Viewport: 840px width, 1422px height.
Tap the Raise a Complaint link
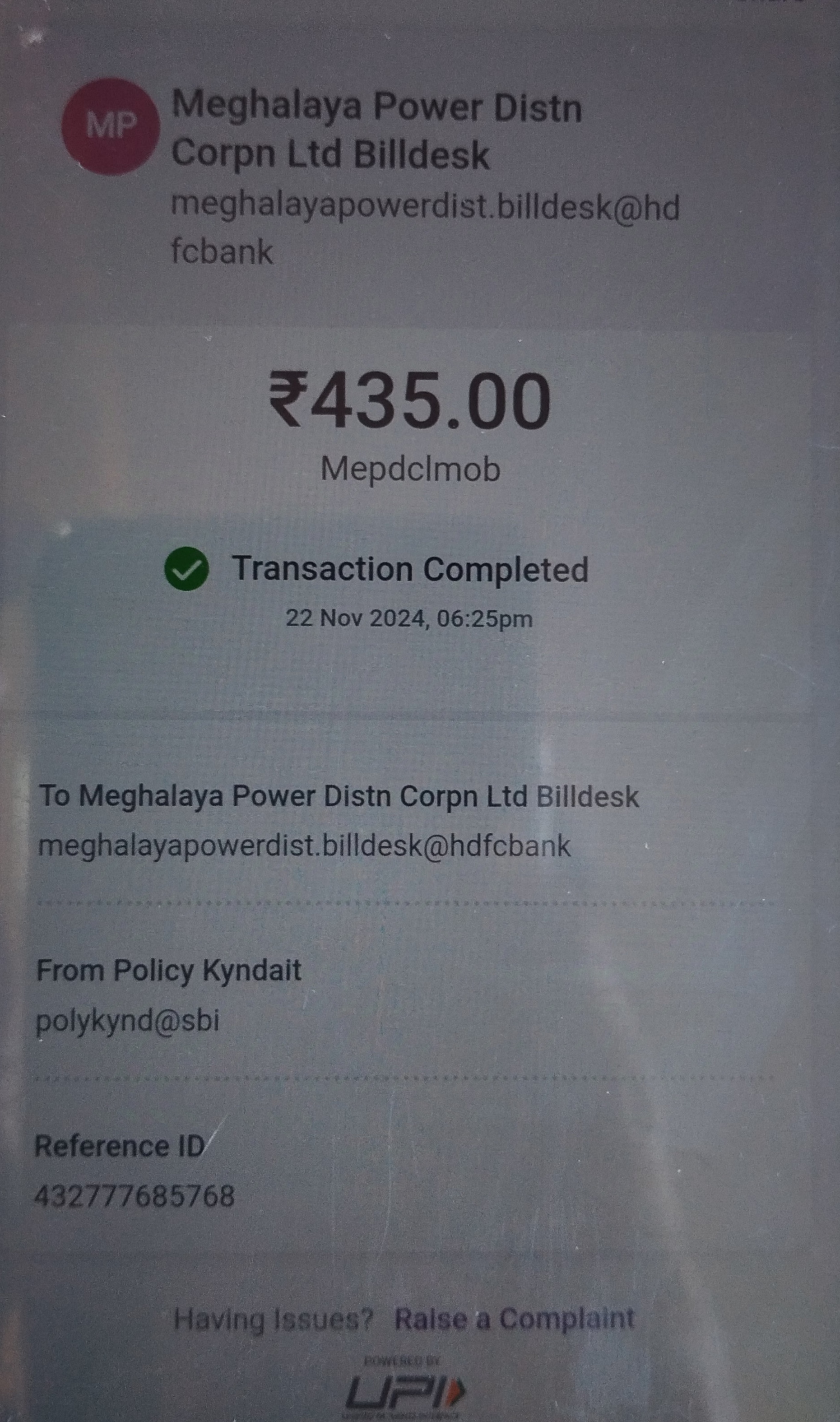click(514, 1319)
